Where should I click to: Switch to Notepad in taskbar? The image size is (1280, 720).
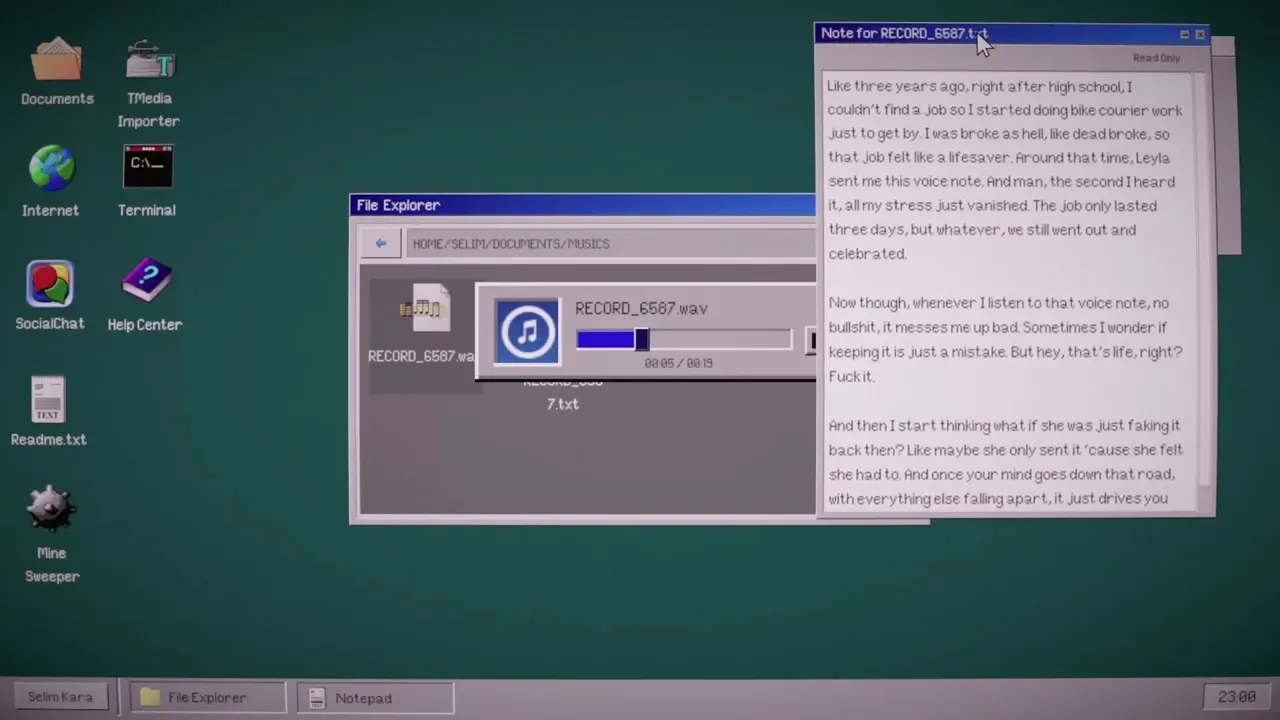(375, 697)
